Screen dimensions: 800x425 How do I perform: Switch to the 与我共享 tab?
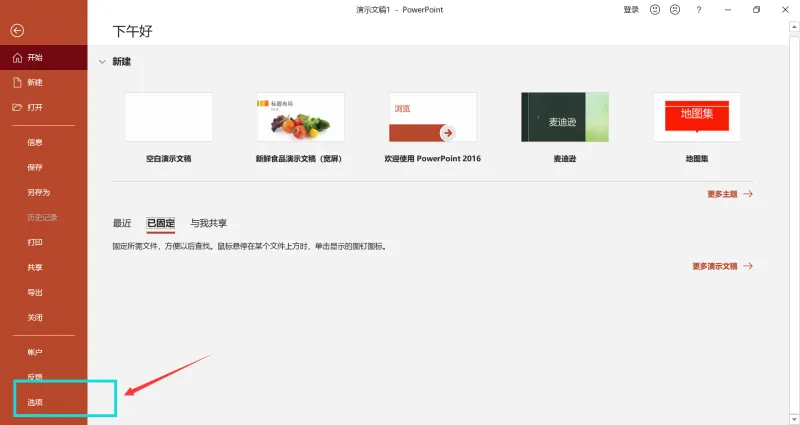click(208, 223)
